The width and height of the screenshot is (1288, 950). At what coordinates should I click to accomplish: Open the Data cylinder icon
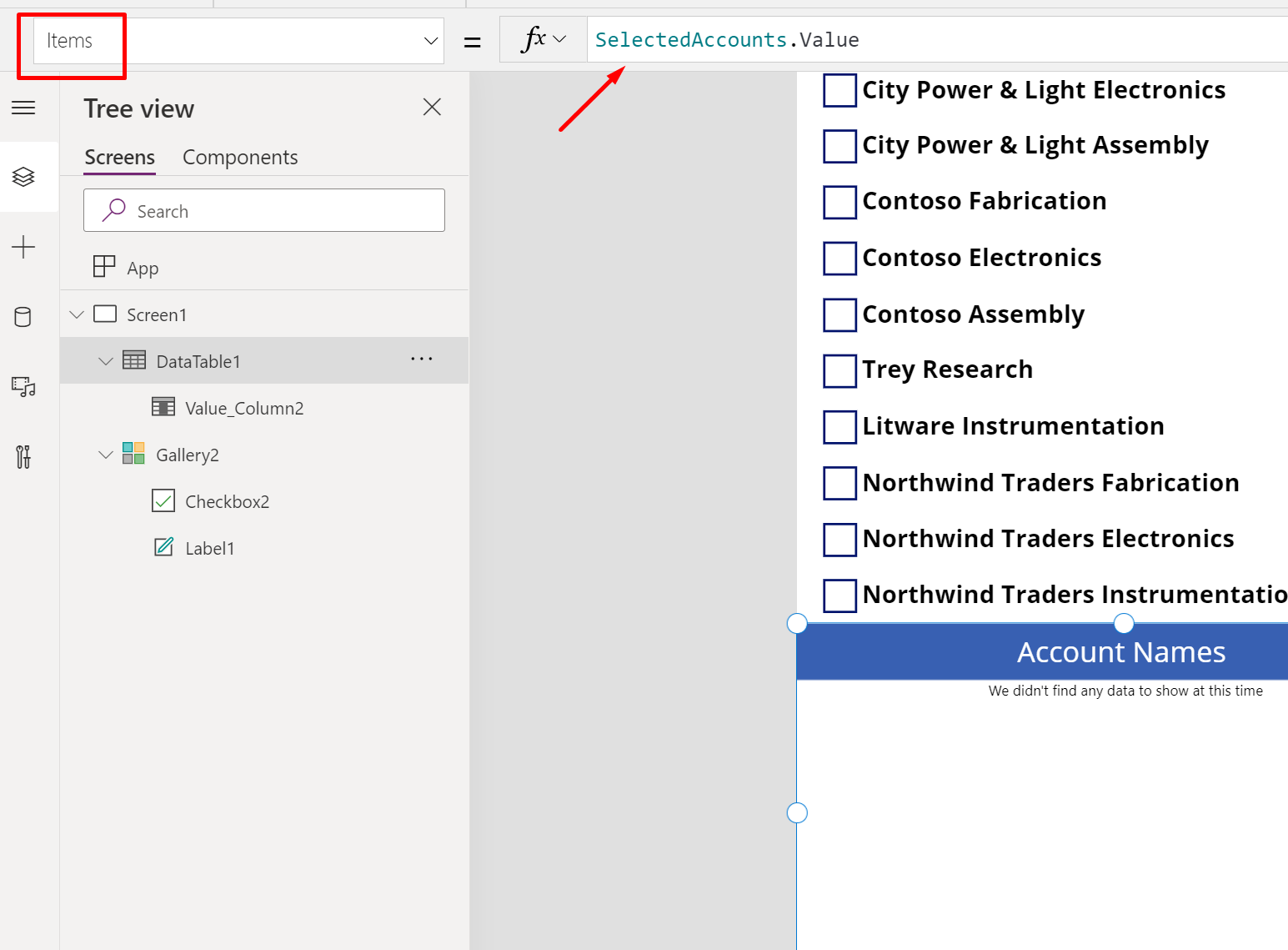click(23, 317)
